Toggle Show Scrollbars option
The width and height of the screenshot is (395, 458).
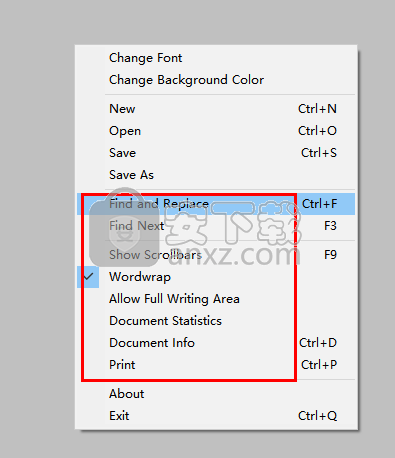[216, 255]
